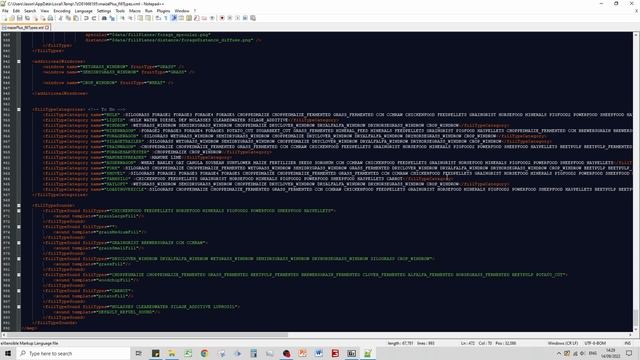Open the Encoding menu
The image size is (640, 360).
(x=62, y=11)
